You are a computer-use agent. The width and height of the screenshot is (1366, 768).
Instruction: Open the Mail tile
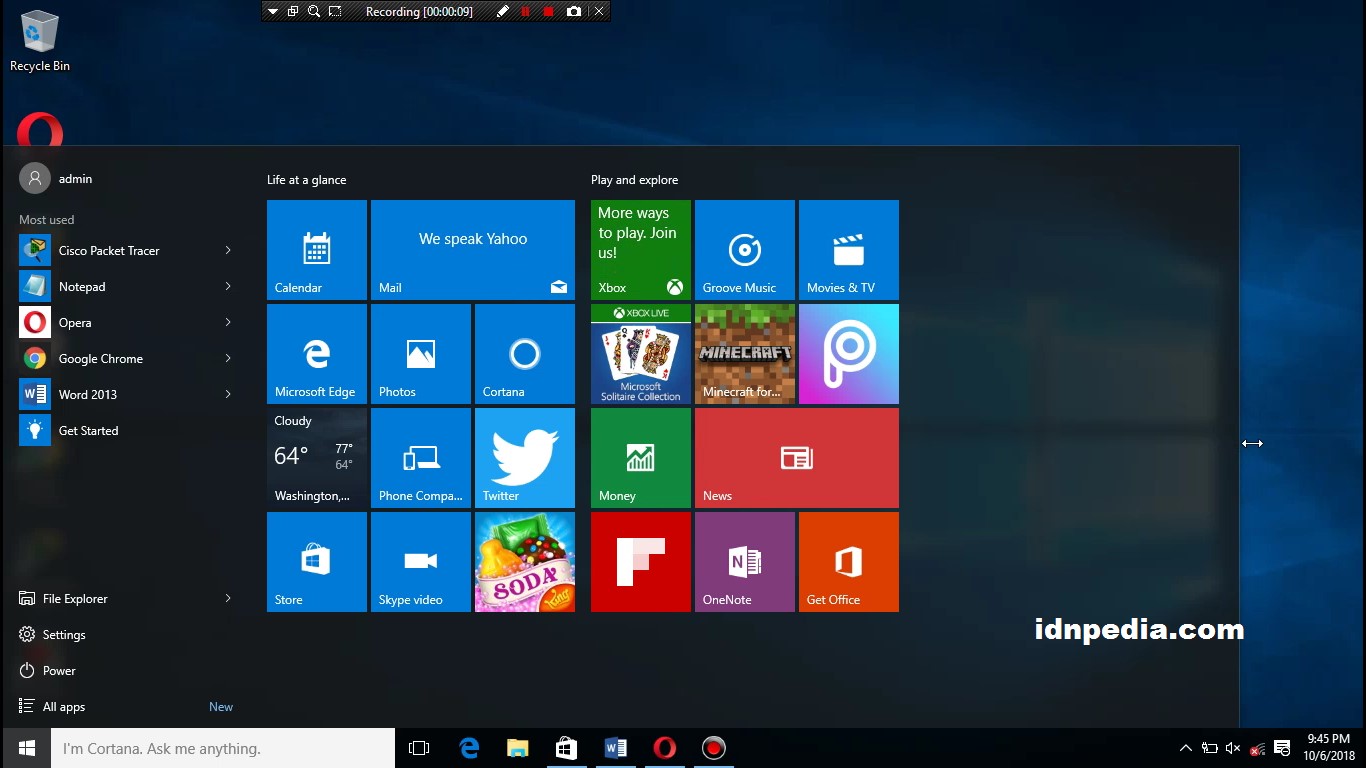[x=473, y=250]
